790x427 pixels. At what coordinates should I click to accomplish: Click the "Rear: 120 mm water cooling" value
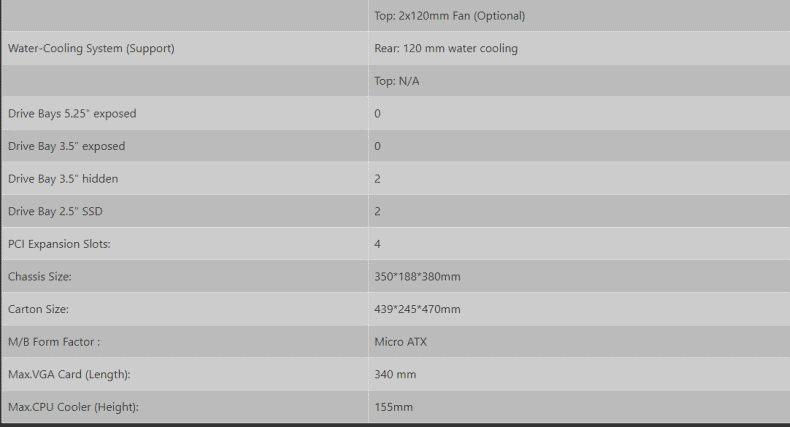[446, 48]
